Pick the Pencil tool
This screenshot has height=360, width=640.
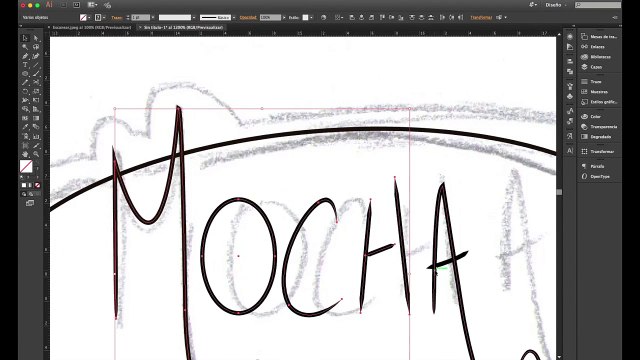pos(25,82)
